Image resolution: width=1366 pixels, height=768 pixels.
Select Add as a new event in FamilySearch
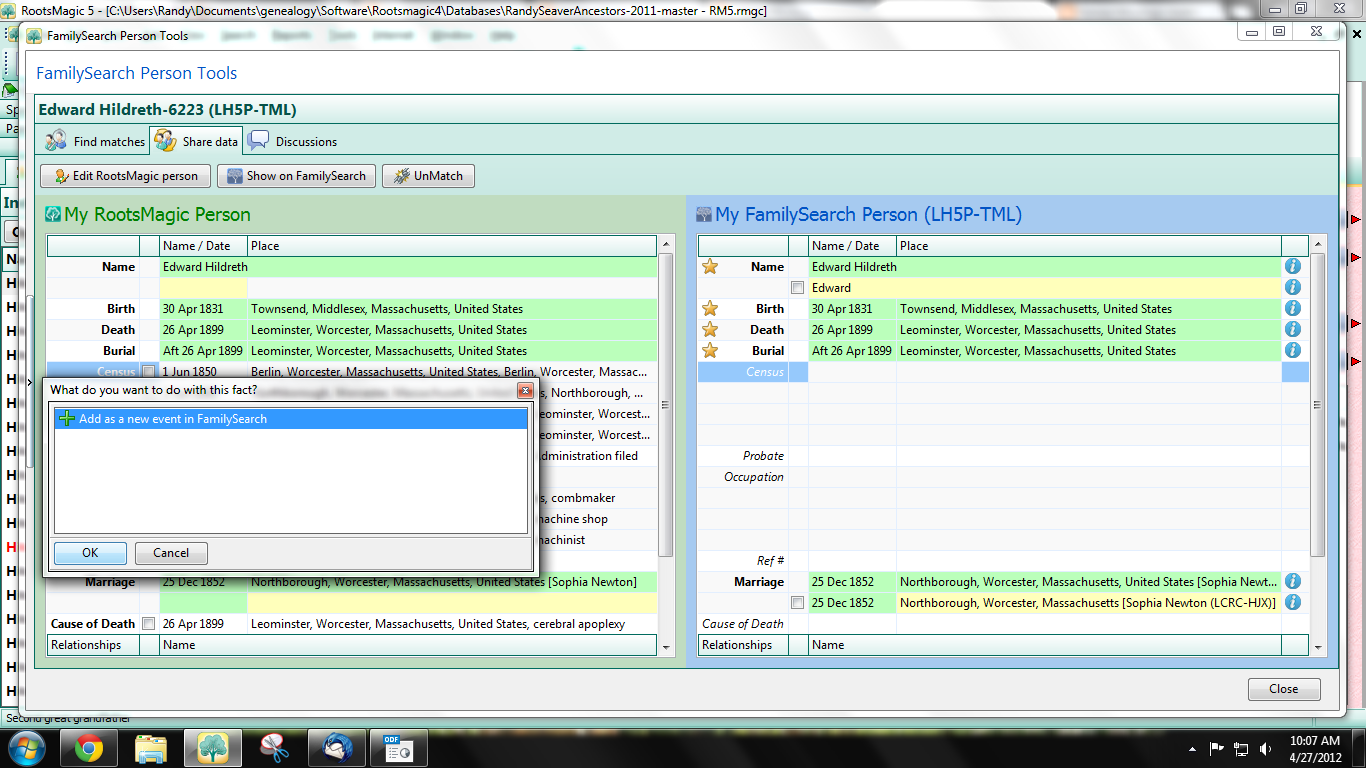click(290, 419)
